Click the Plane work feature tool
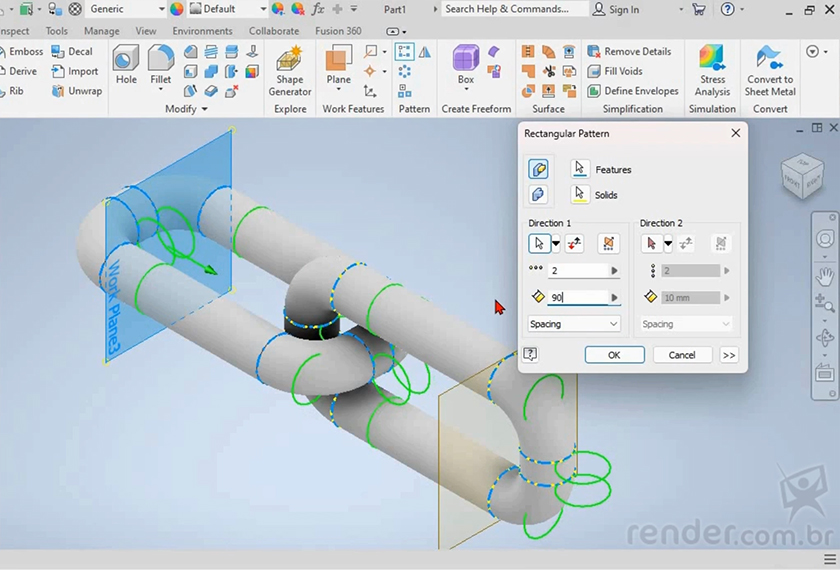The image size is (840, 570). pos(339,67)
